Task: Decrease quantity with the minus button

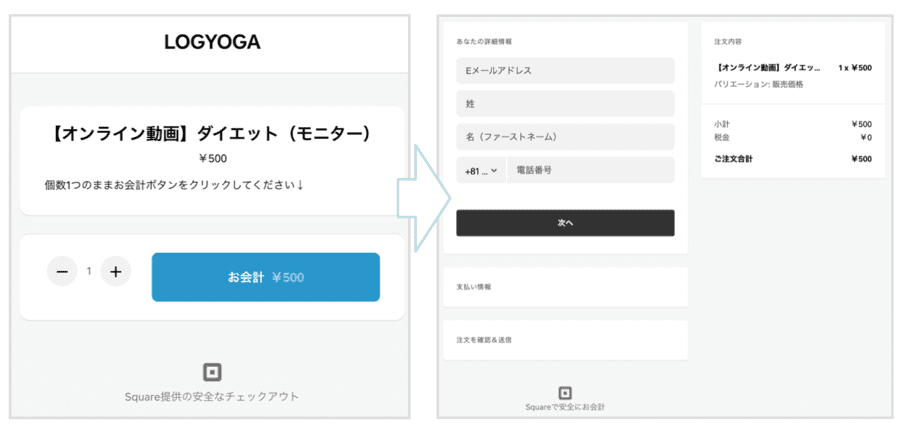Action: [x=62, y=272]
